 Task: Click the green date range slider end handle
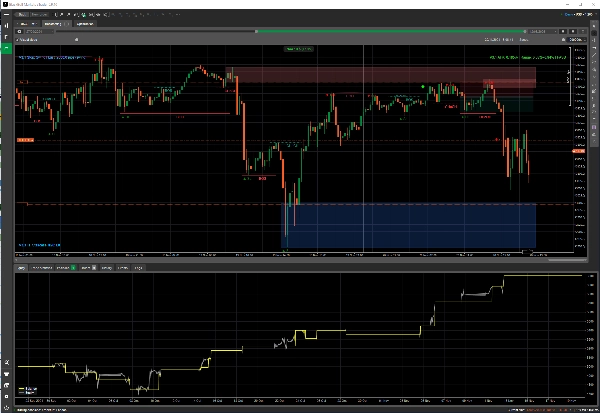click(x=524, y=31)
